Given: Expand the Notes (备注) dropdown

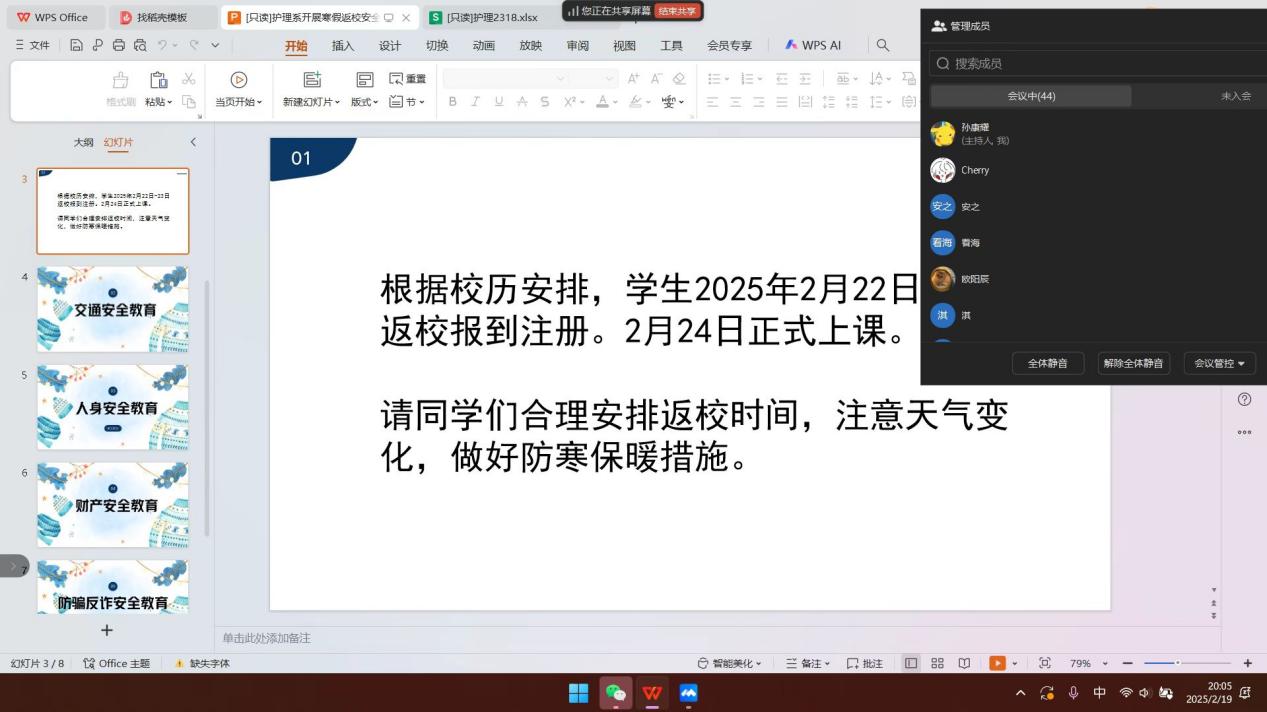Looking at the screenshot, I should point(809,663).
